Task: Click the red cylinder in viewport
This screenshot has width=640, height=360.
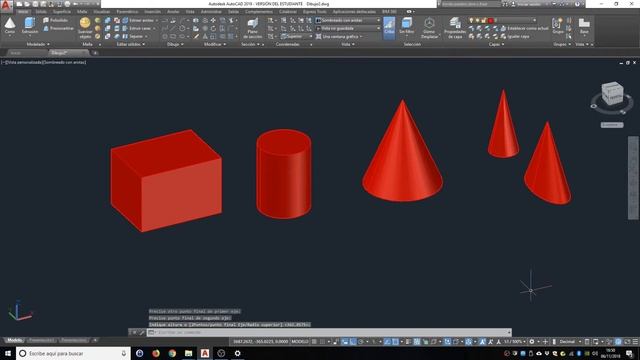Action: click(284, 174)
